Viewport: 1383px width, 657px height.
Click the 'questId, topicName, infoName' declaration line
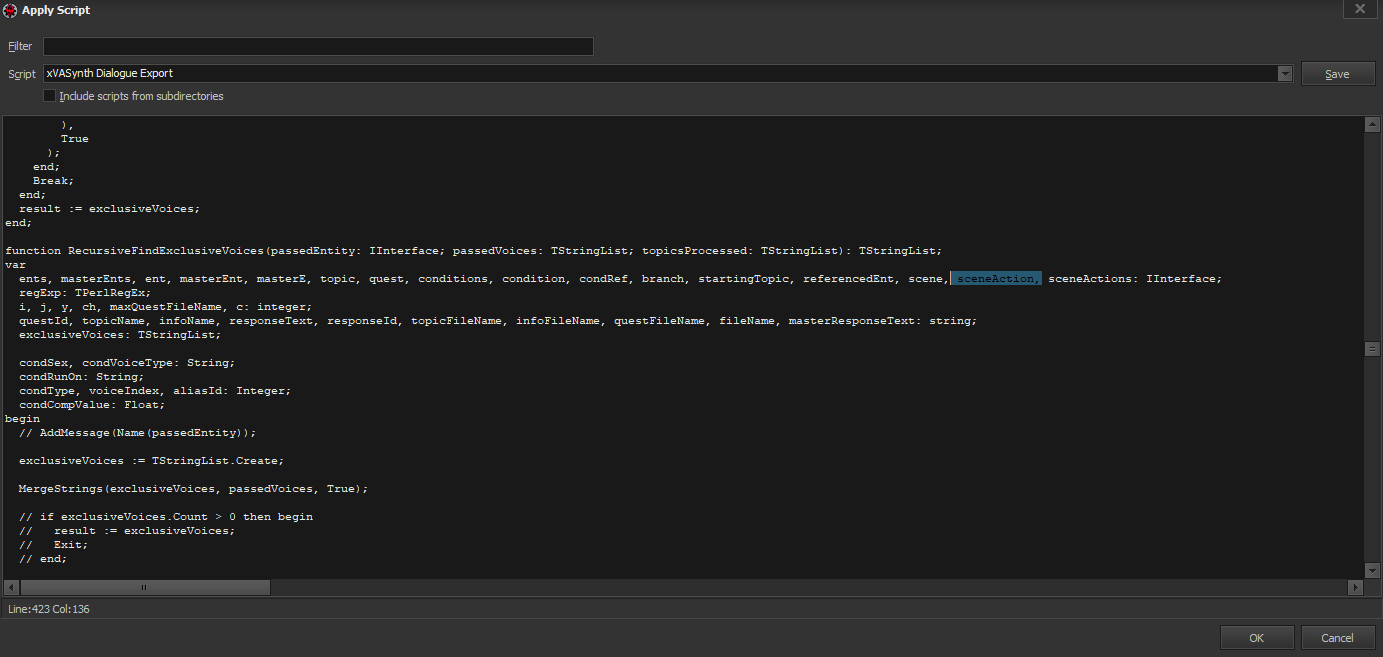[498, 321]
